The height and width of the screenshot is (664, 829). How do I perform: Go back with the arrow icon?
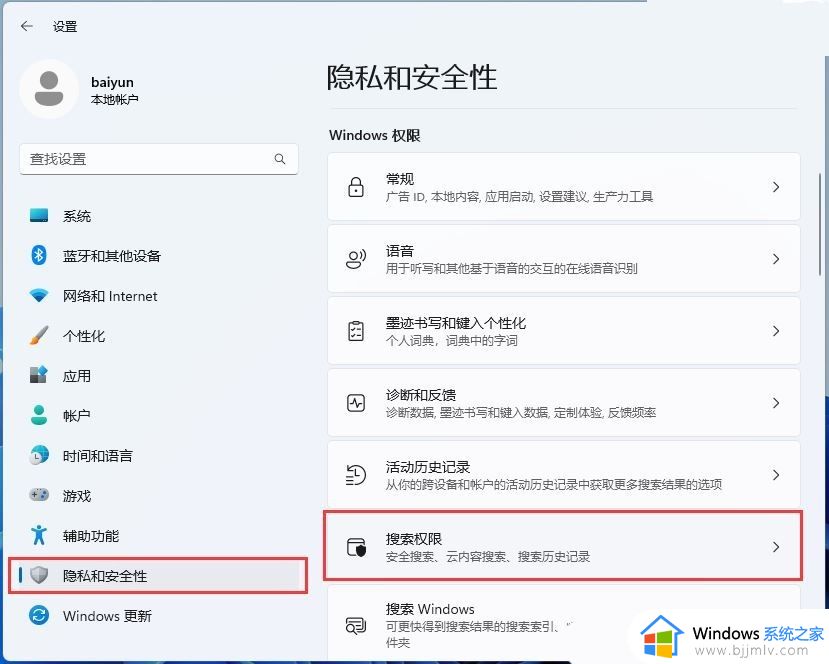[26, 26]
